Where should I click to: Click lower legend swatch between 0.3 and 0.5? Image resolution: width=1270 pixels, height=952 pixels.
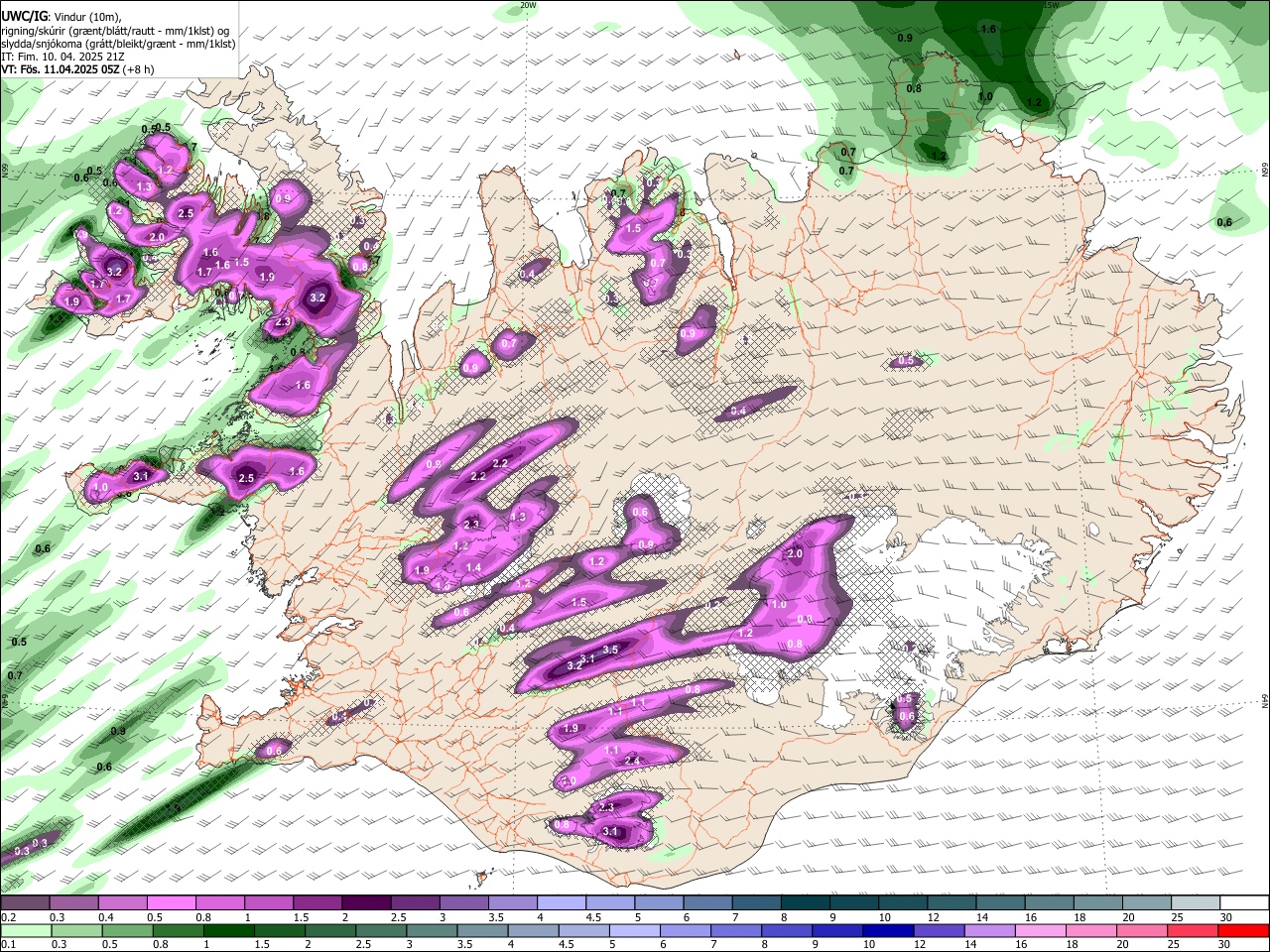tap(75, 930)
